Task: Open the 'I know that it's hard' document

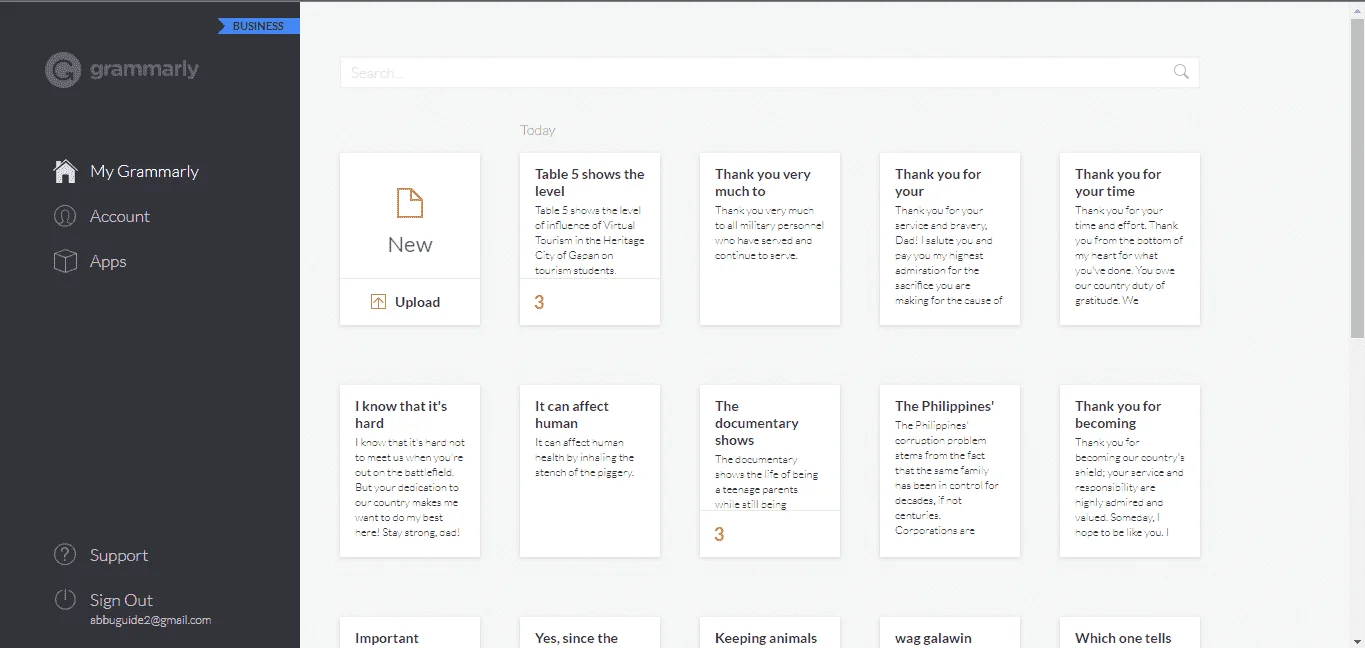Action: [x=410, y=471]
